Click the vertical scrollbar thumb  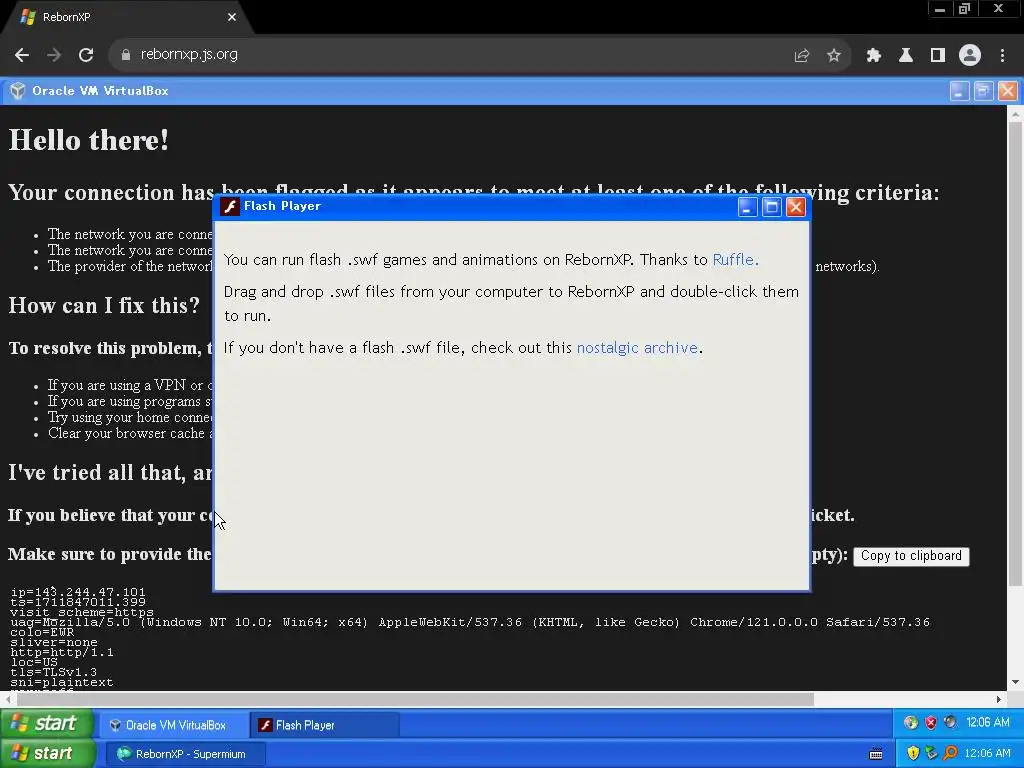click(1015, 353)
